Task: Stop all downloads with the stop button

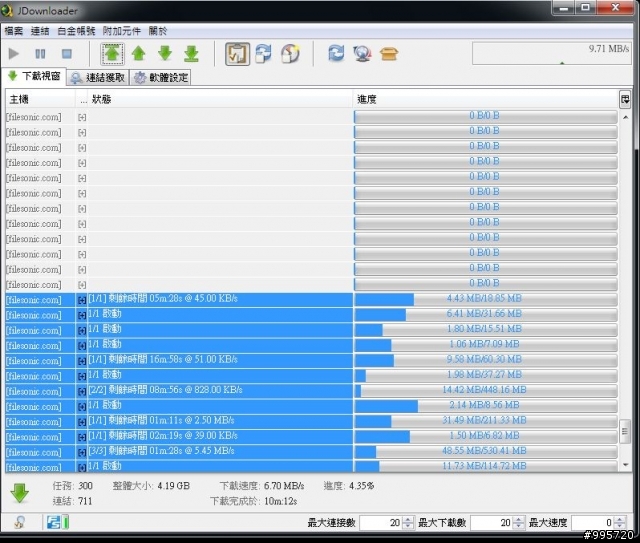Action: point(67,53)
